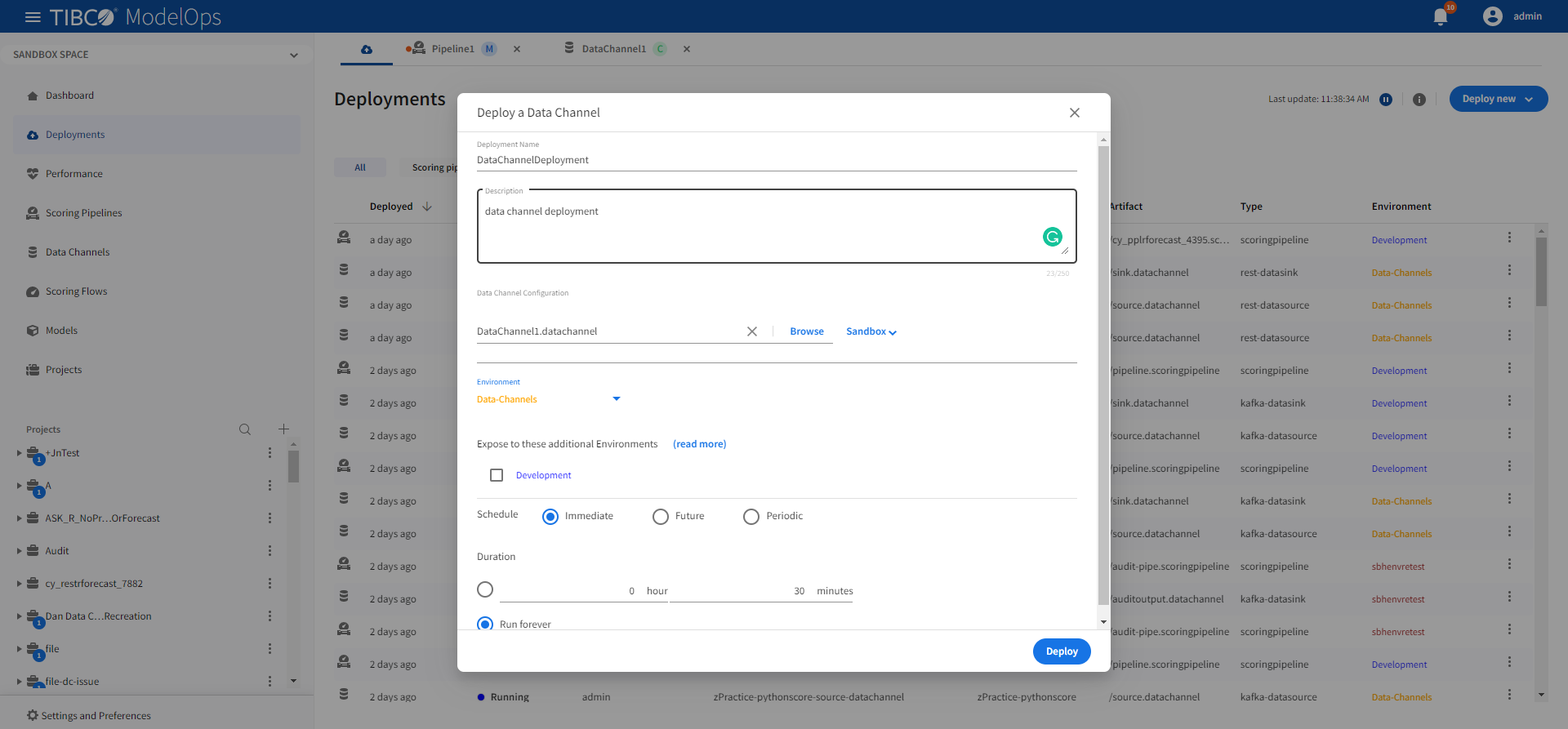The width and height of the screenshot is (1568, 729).
Task: Pause auto-refresh of deployments list
Action: point(1386,100)
